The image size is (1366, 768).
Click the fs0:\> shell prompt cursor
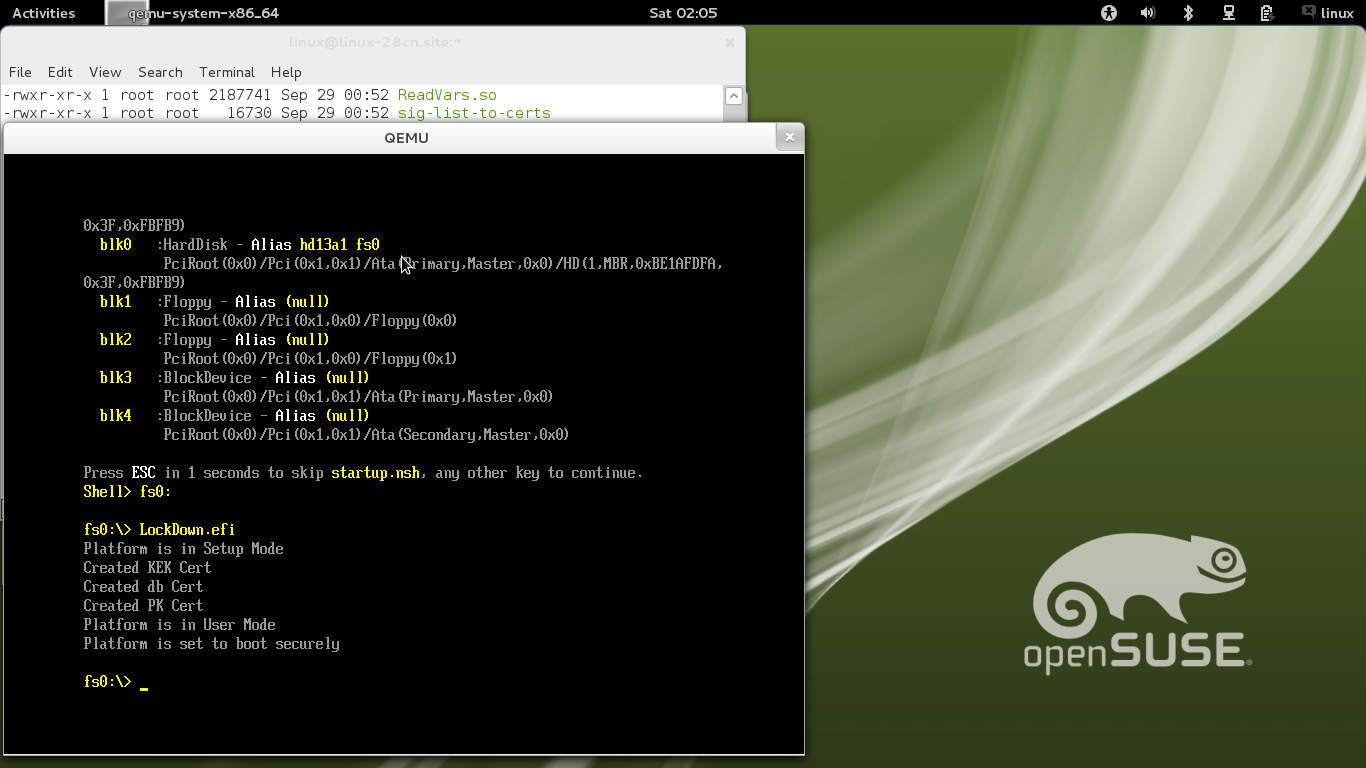point(144,682)
